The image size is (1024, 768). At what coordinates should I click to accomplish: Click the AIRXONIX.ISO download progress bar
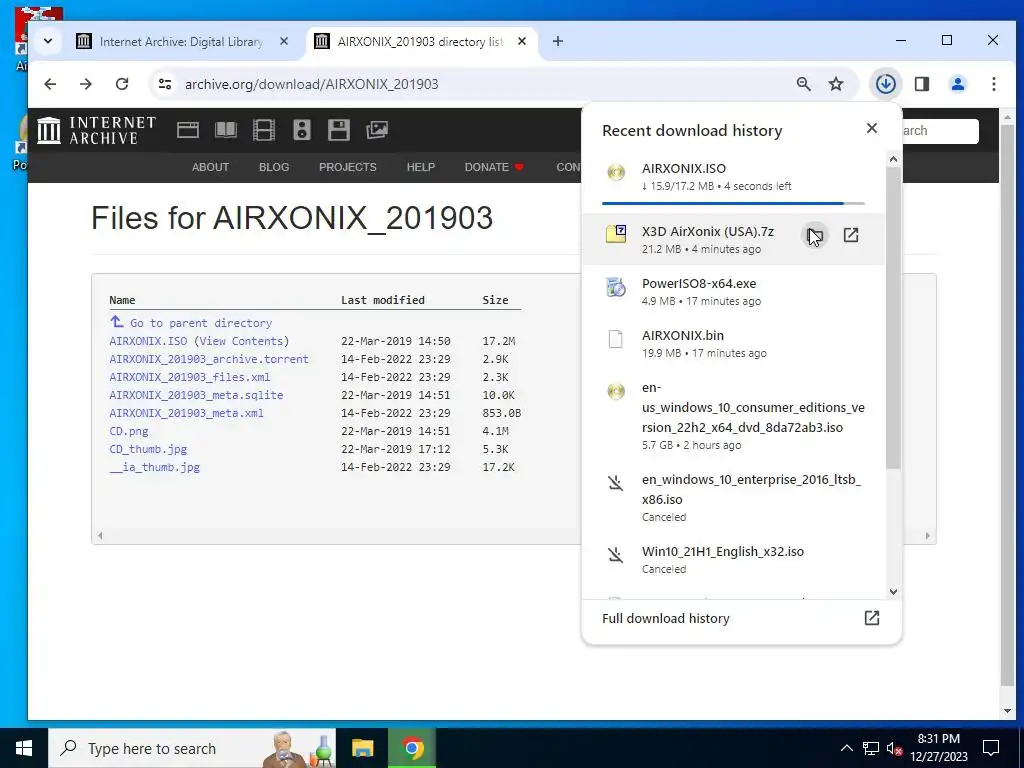point(733,203)
